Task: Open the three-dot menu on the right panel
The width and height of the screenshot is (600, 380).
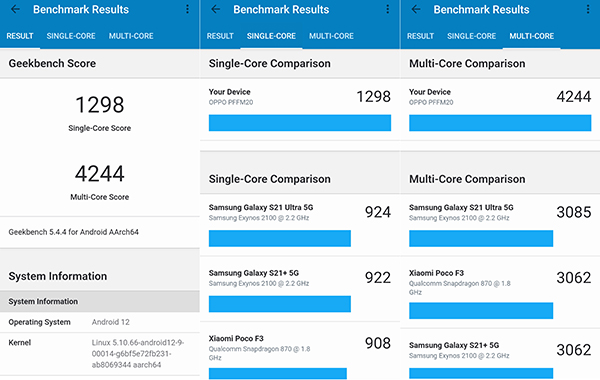Action: click(x=588, y=9)
